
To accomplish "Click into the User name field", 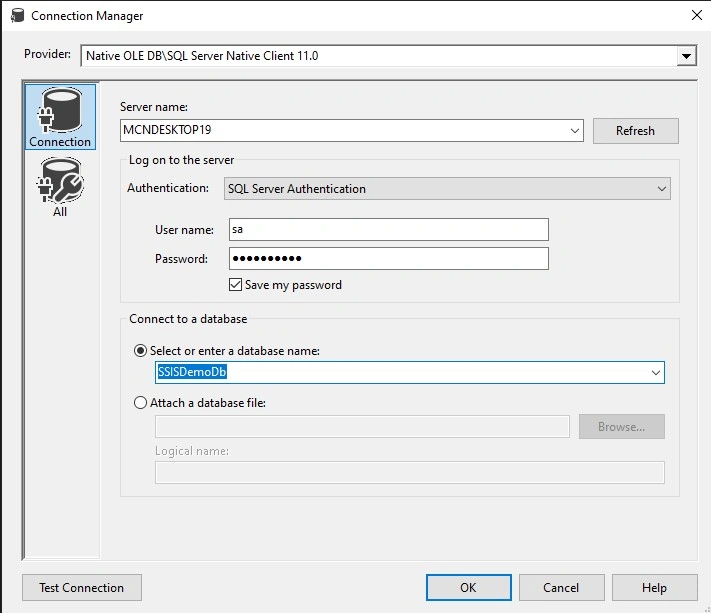I will click(x=389, y=229).
